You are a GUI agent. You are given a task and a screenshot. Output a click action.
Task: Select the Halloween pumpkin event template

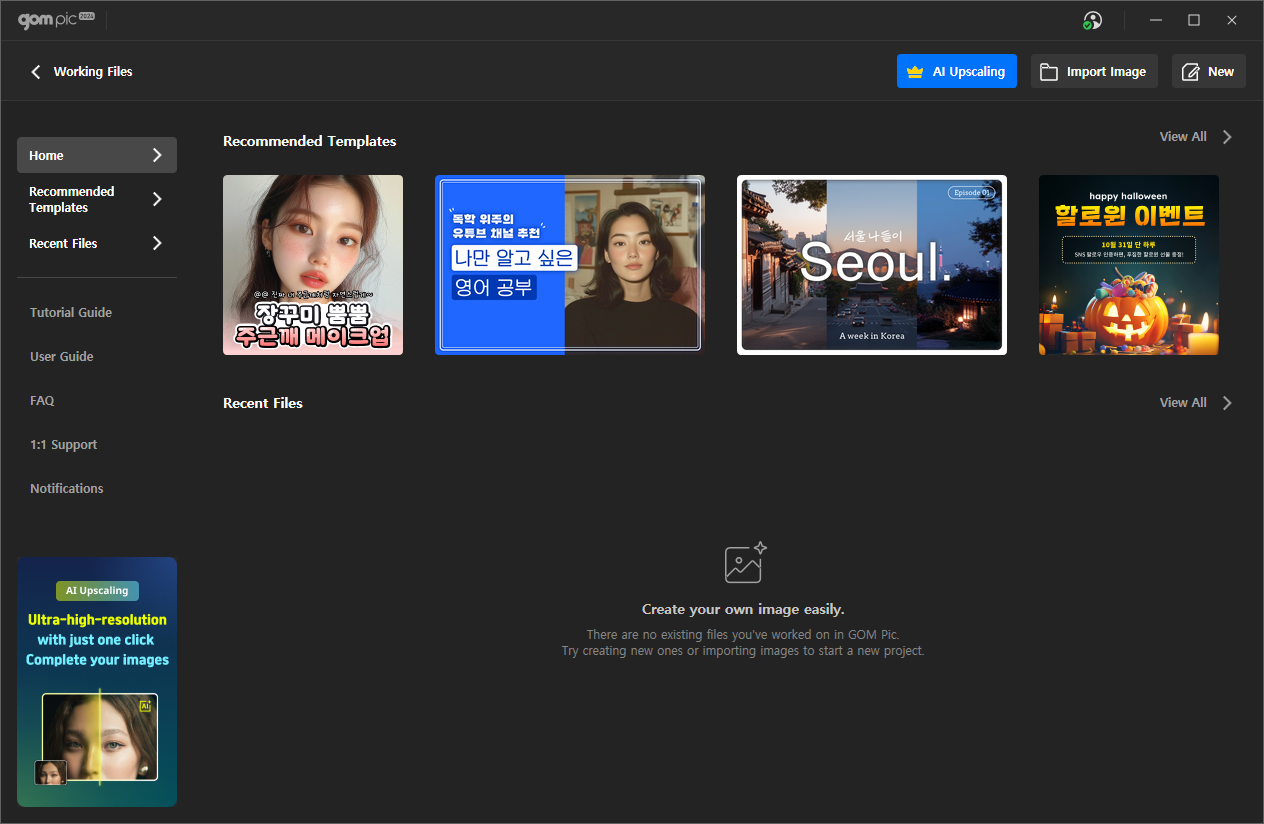point(1128,265)
